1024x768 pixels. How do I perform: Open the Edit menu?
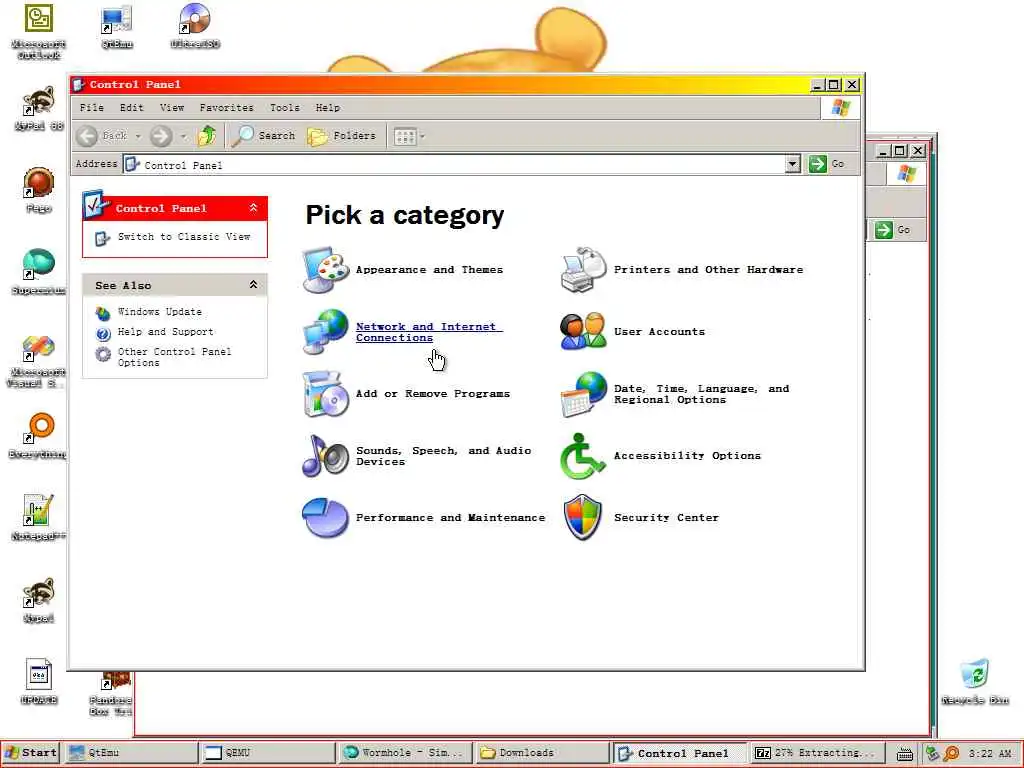(131, 108)
